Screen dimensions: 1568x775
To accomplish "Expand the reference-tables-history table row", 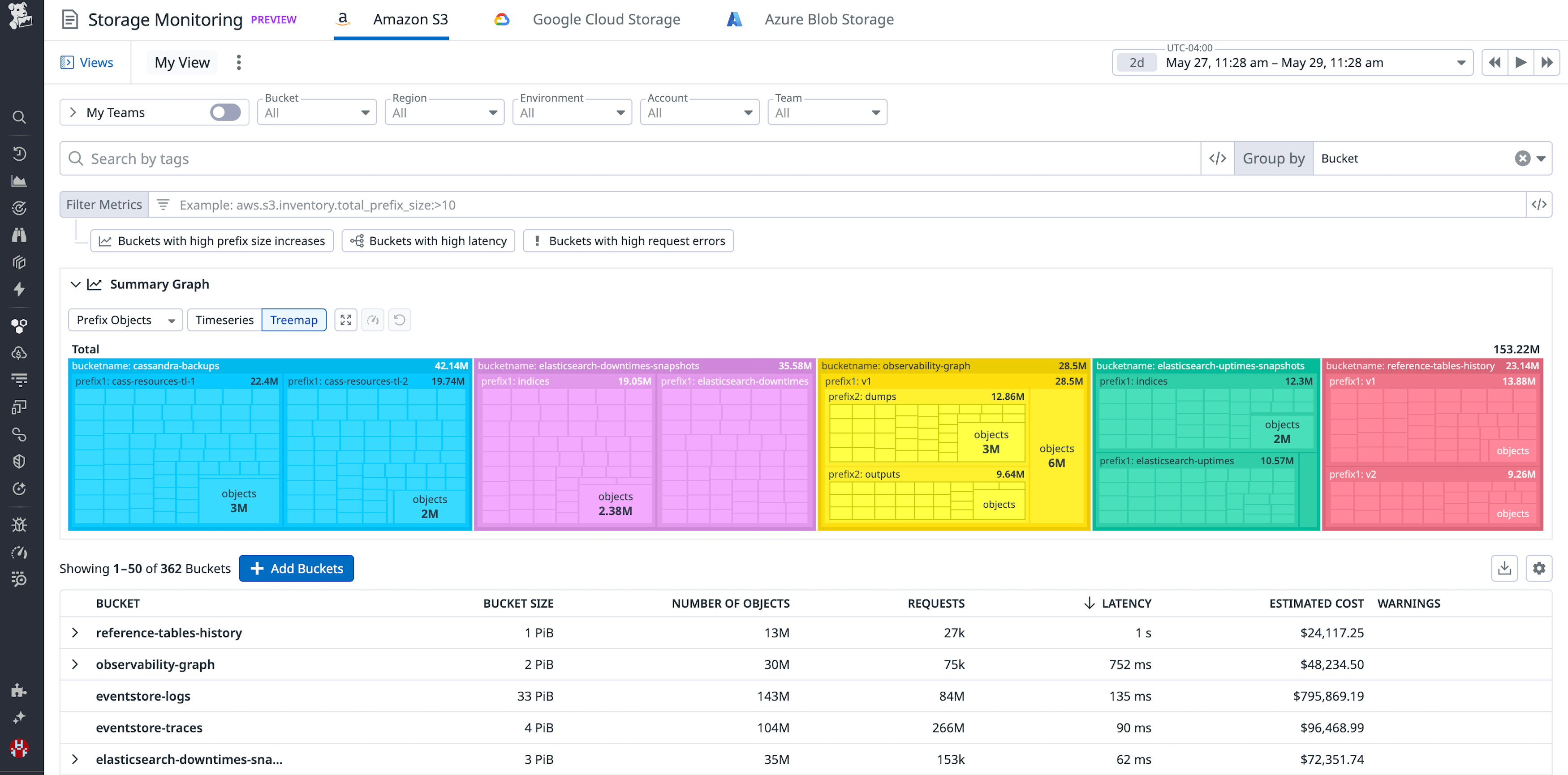I will point(75,633).
